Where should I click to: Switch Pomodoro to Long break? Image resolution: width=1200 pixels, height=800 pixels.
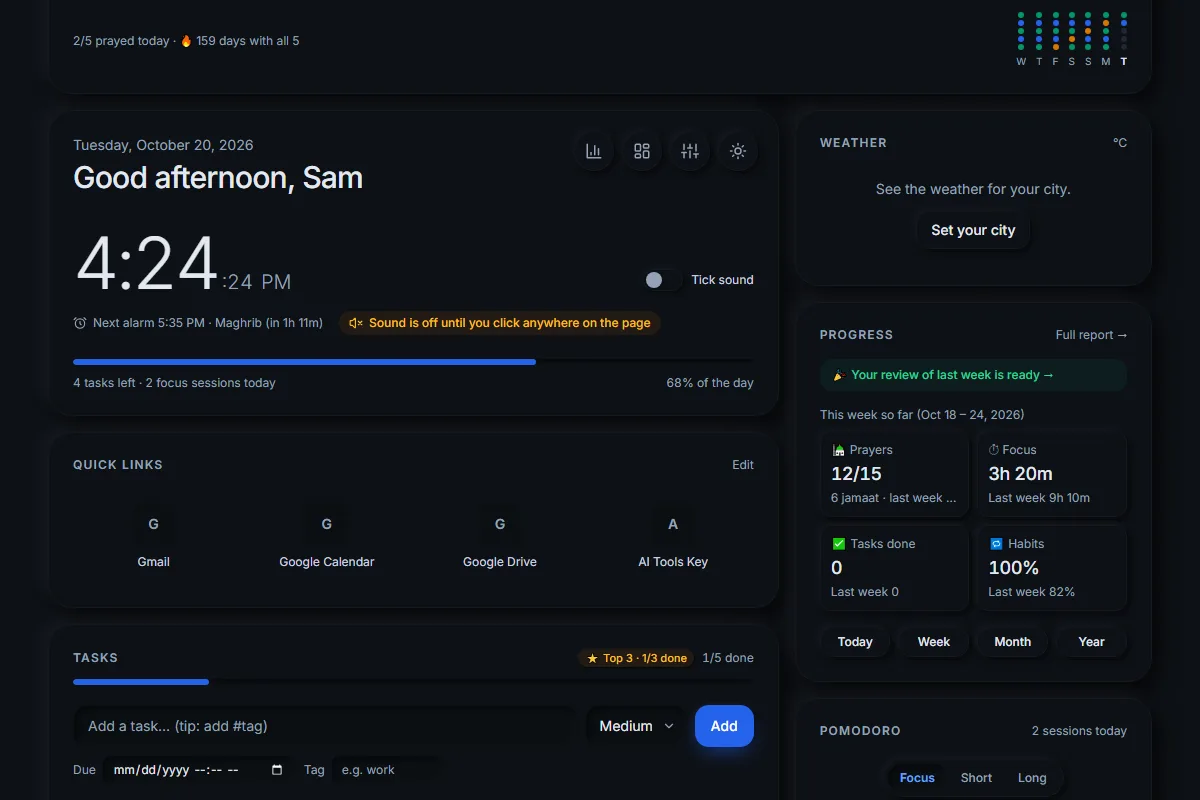pyautogui.click(x=1032, y=778)
